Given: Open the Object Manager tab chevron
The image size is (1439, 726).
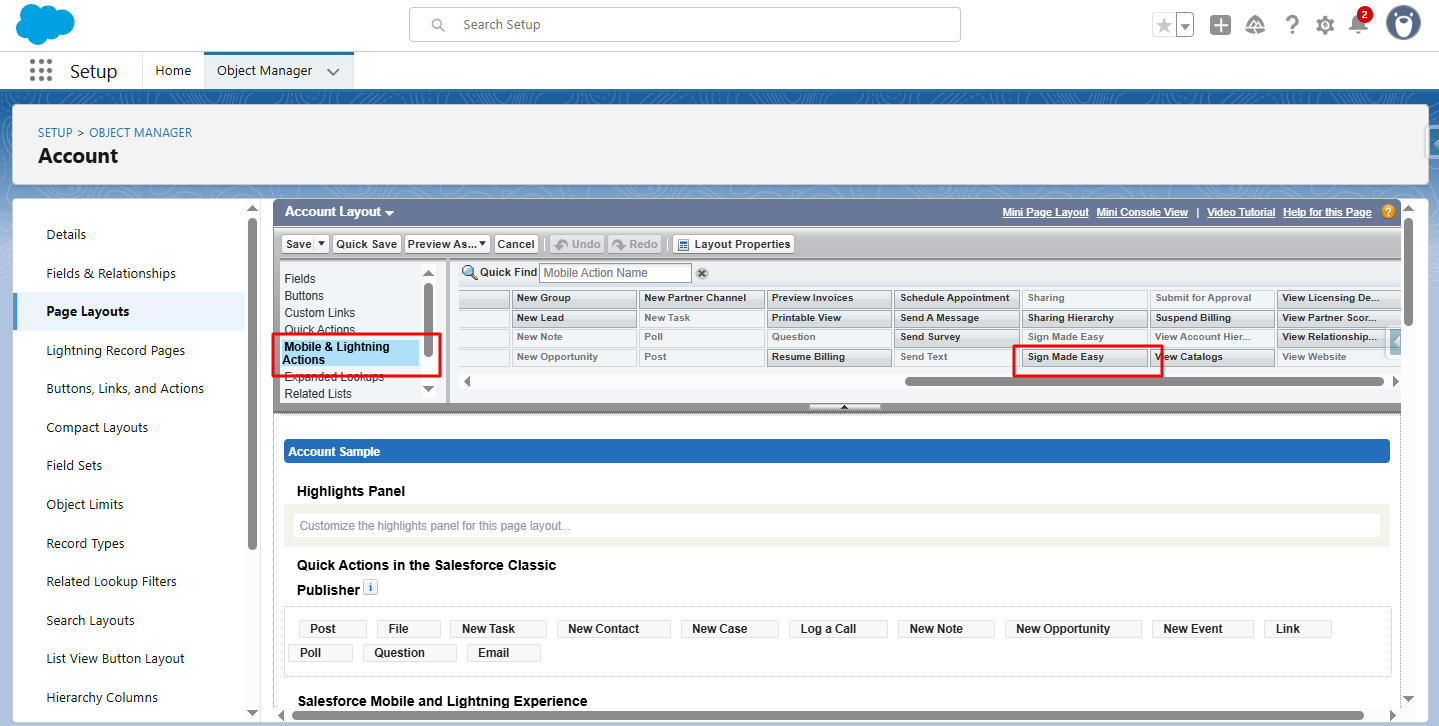Looking at the screenshot, I should [x=333, y=72].
